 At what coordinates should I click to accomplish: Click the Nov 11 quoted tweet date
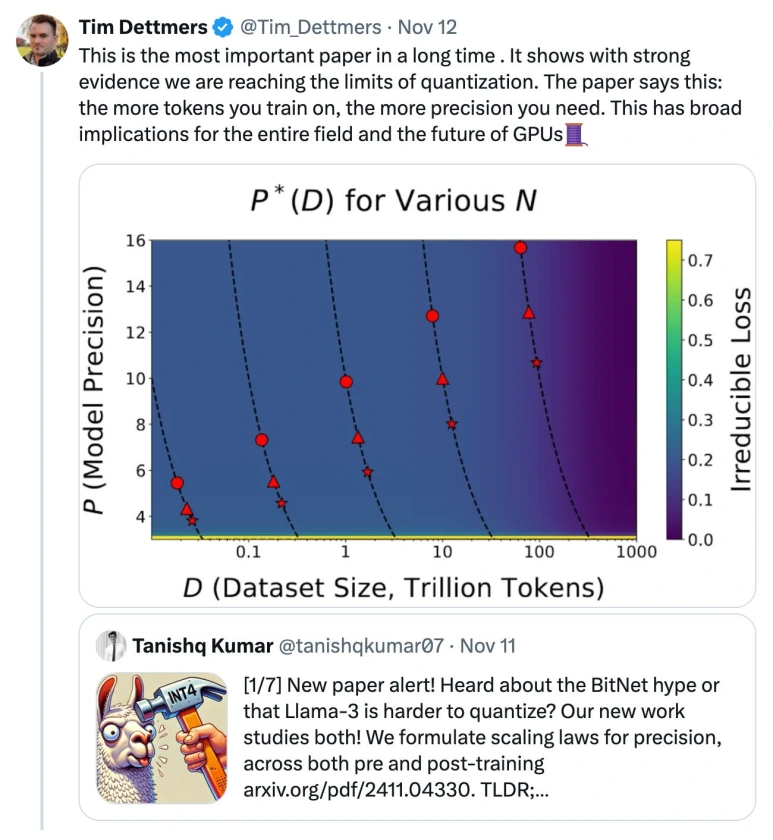(x=487, y=646)
